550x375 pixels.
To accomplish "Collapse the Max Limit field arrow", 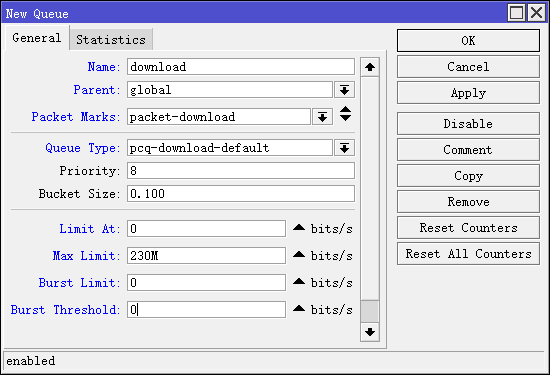I will pos(299,254).
